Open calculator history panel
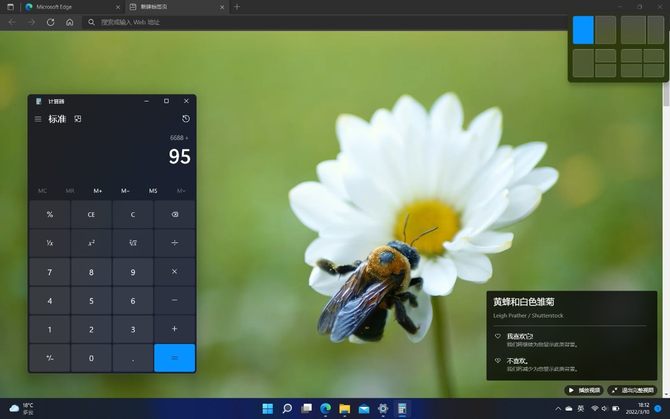 [186, 119]
